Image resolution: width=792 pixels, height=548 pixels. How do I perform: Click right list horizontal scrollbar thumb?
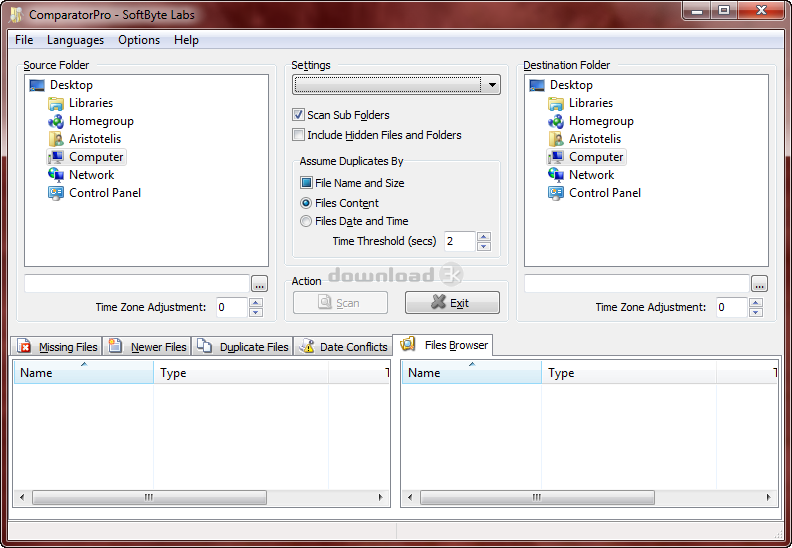point(537,497)
